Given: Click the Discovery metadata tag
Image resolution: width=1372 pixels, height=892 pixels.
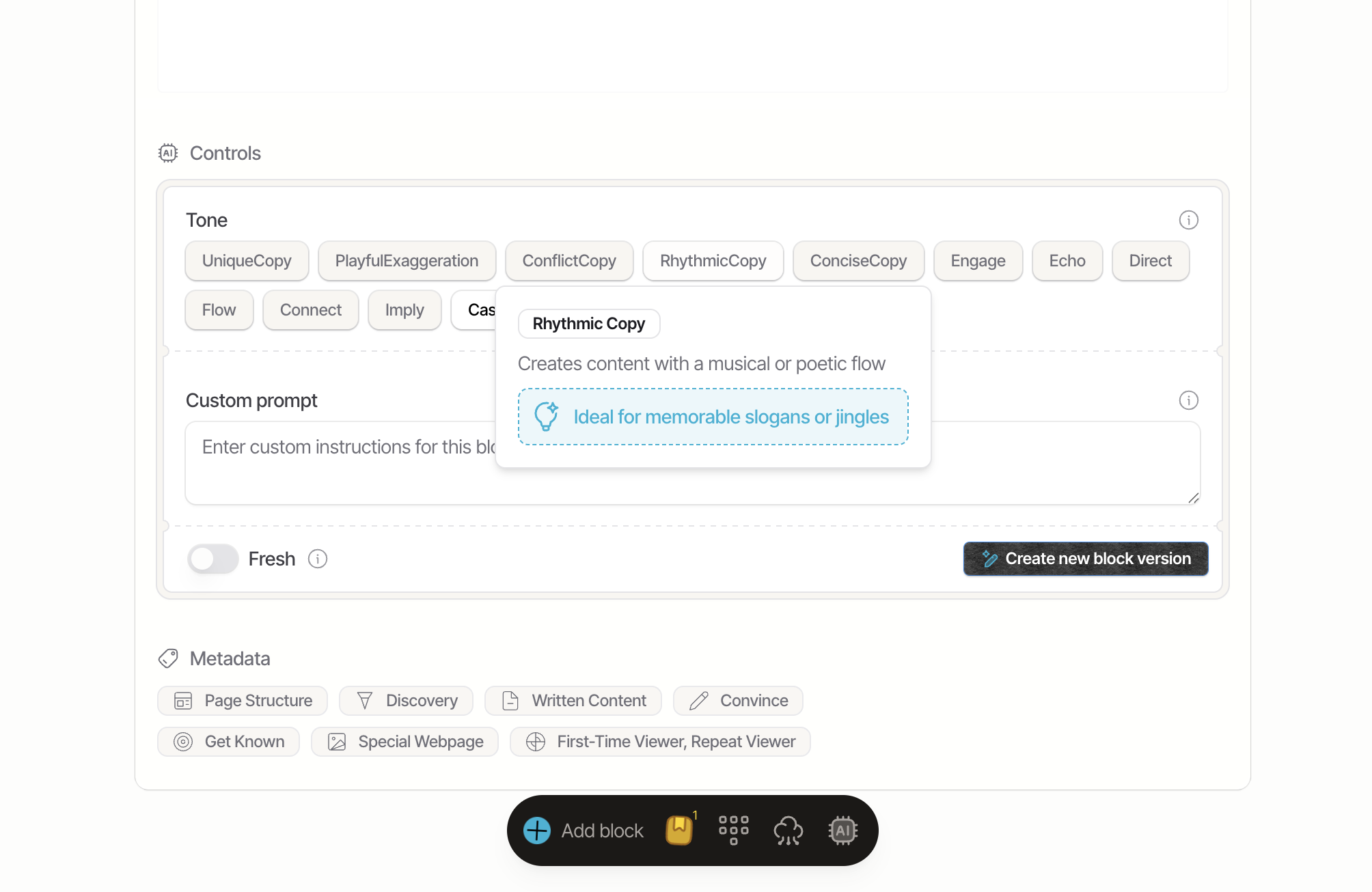Looking at the screenshot, I should 406,701.
